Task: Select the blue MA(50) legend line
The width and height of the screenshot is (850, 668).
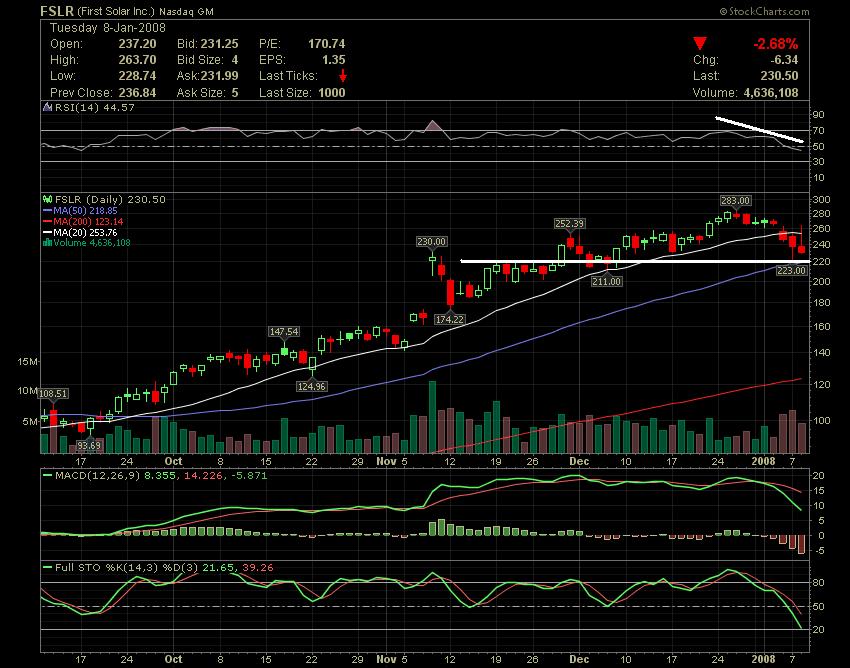Action: (47, 210)
